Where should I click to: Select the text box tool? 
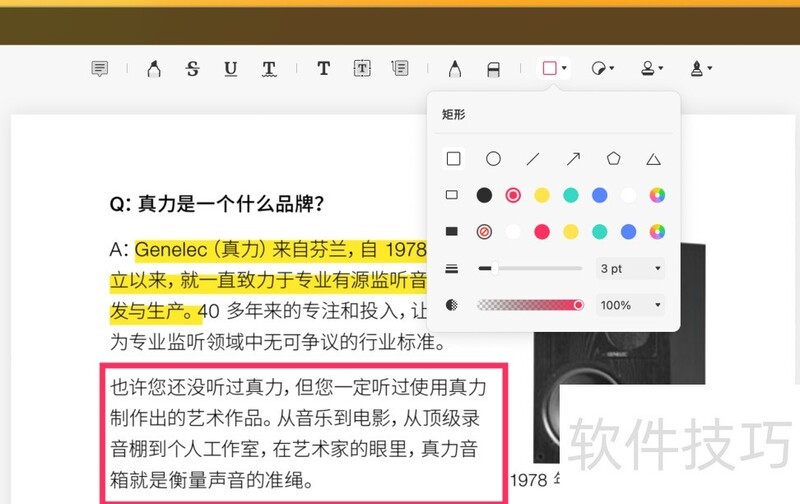pyautogui.click(x=362, y=68)
